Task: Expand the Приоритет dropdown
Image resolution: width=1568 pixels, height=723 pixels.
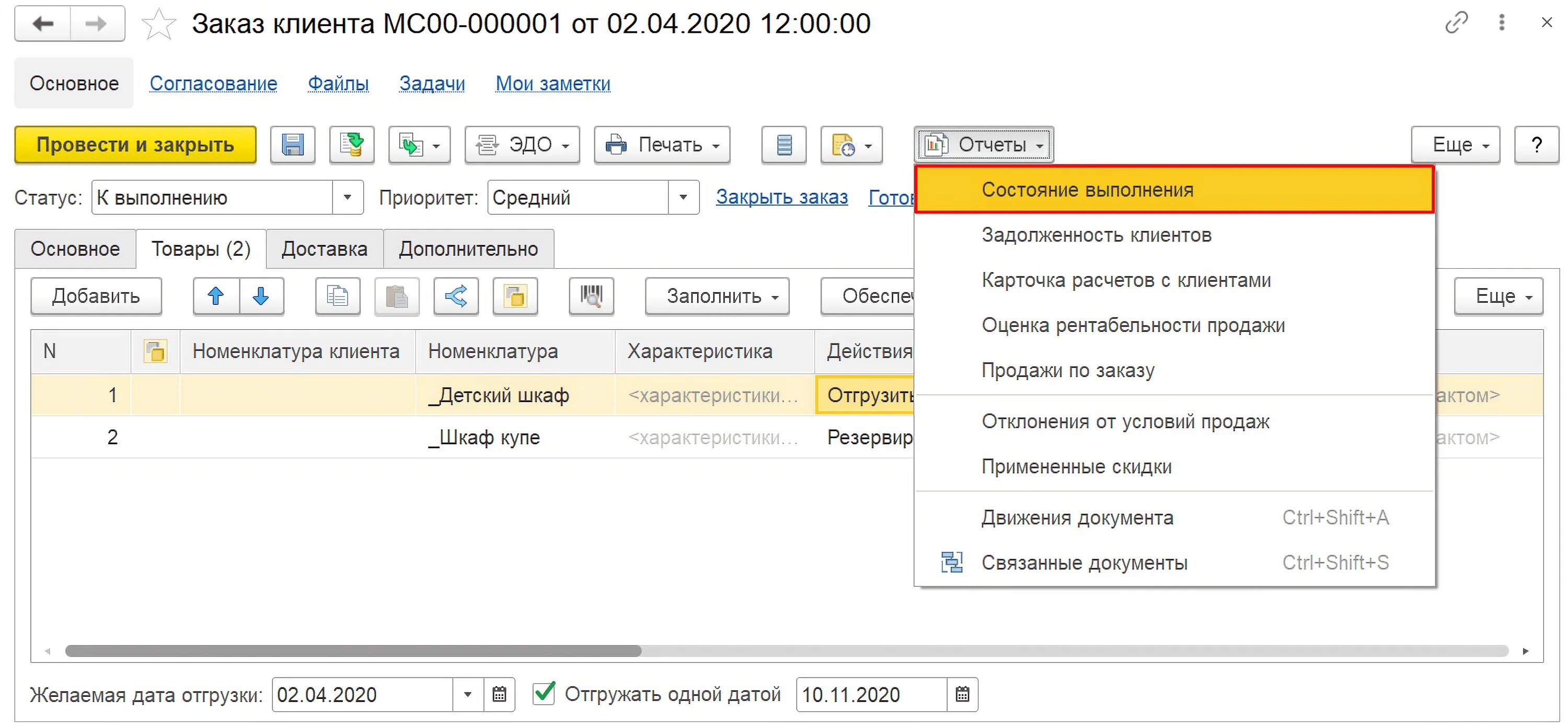Action: tap(683, 197)
